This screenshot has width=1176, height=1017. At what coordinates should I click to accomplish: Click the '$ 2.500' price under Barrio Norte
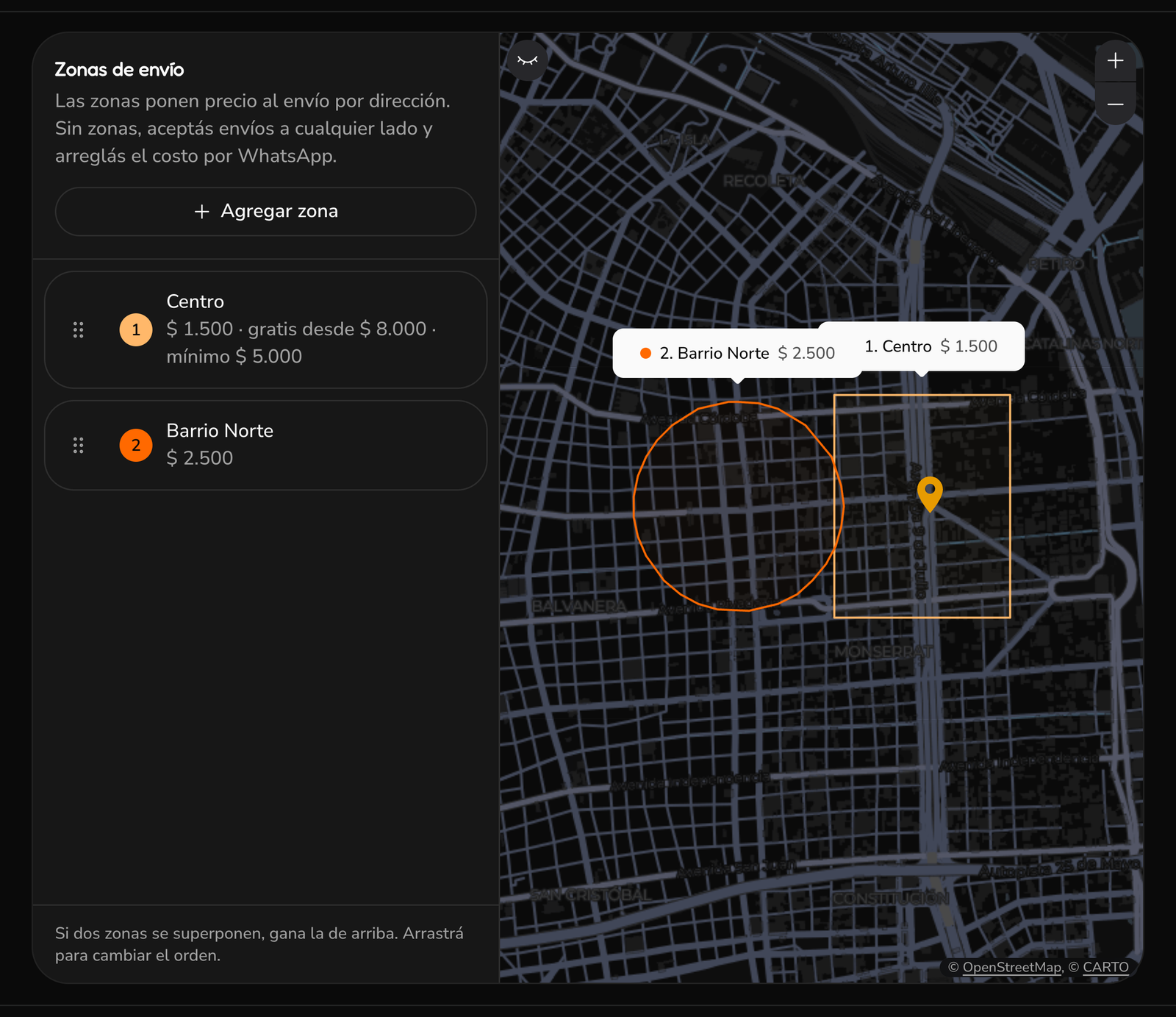pyautogui.click(x=199, y=458)
